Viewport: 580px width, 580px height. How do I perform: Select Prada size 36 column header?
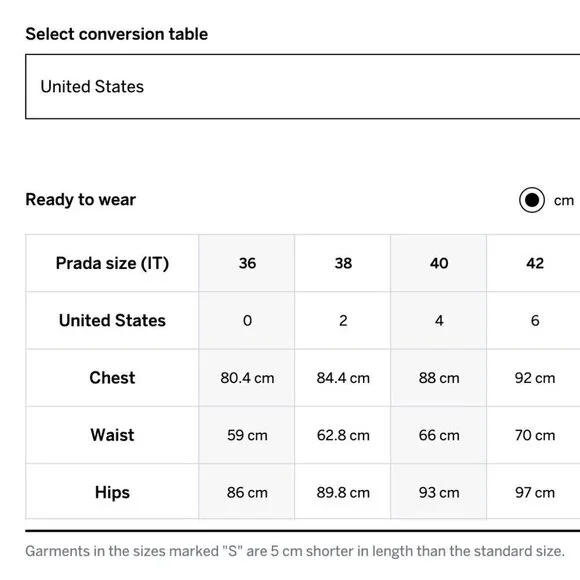click(x=247, y=263)
